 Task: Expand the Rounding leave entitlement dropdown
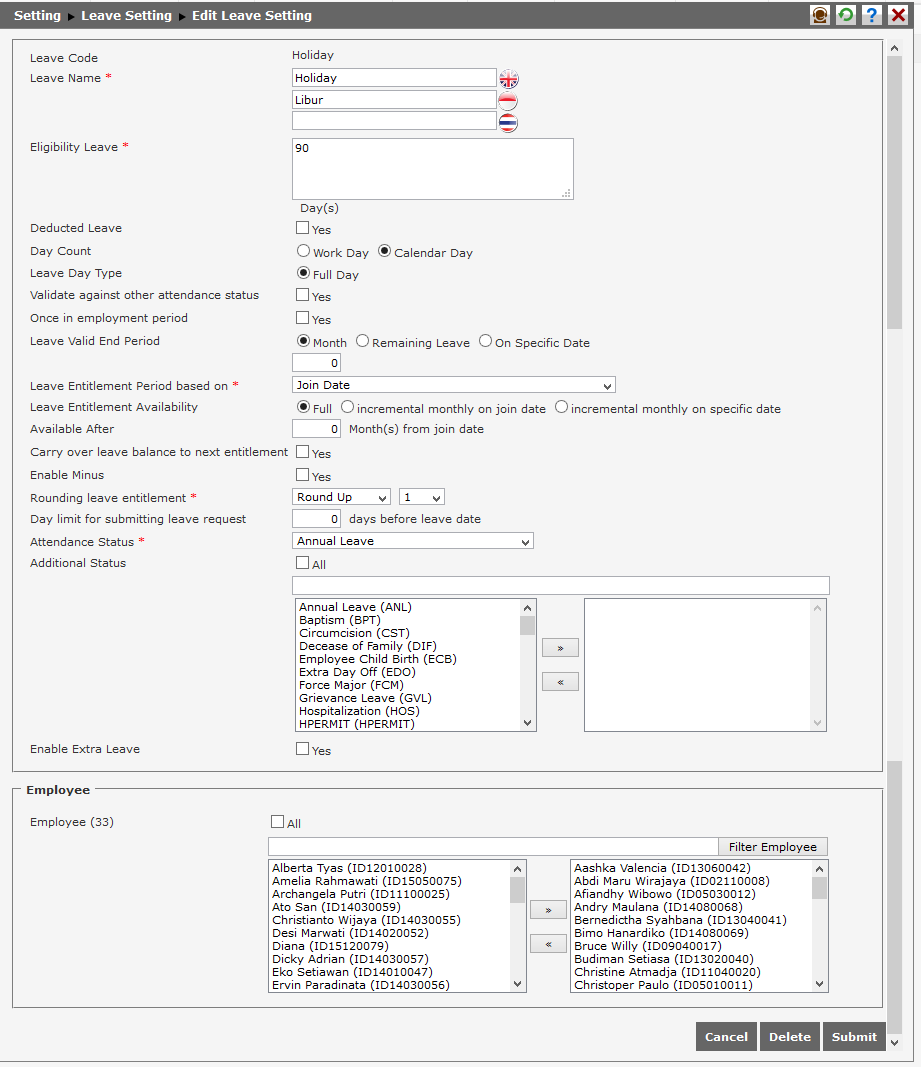coord(341,496)
